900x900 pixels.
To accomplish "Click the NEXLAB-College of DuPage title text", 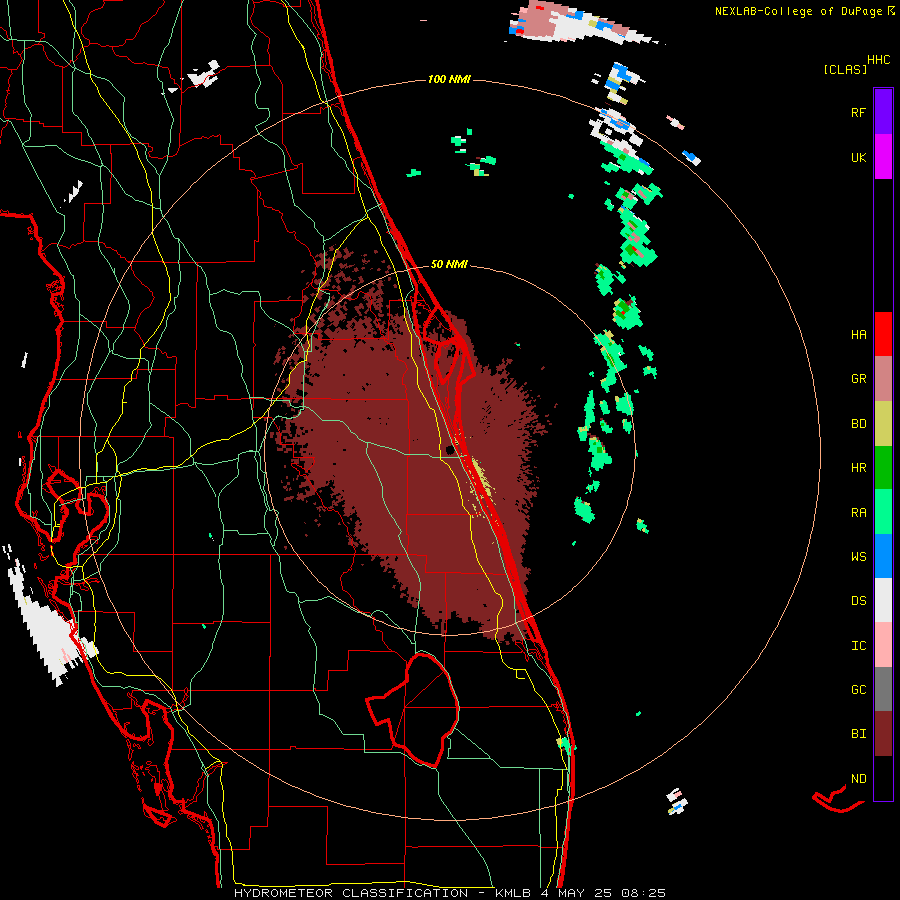I will pos(798,11).
